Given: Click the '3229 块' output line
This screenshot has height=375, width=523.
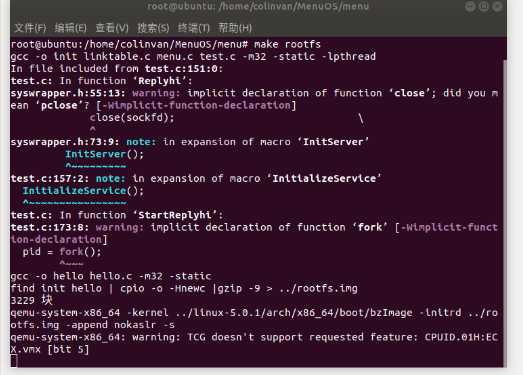Looking at the screenshot, I should [x=31, y=300].
